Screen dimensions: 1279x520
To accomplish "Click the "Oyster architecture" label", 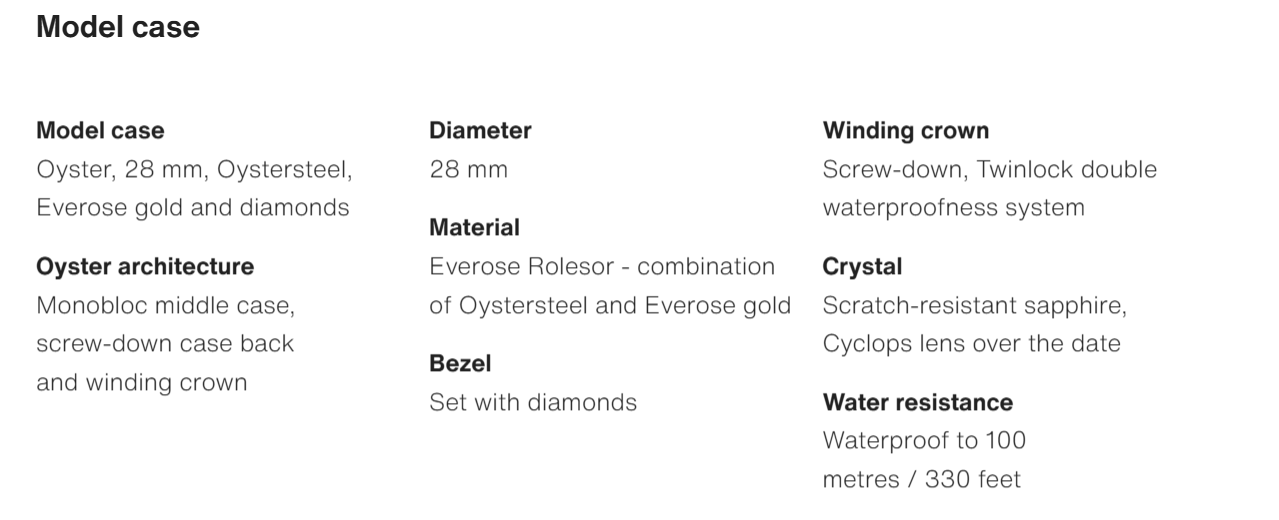I will [x=145, y=266].
